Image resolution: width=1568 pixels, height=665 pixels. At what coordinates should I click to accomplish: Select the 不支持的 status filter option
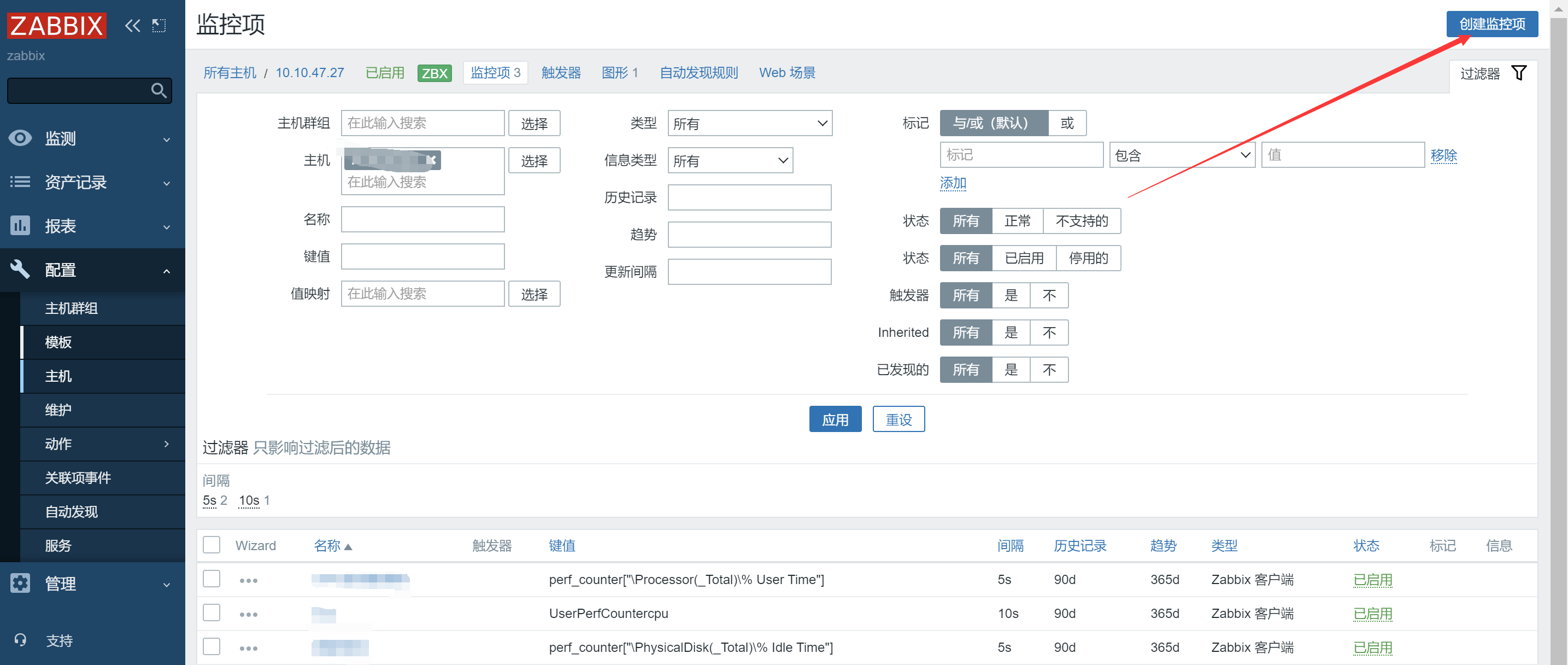pyautogui.click(x=1081, y=221)
